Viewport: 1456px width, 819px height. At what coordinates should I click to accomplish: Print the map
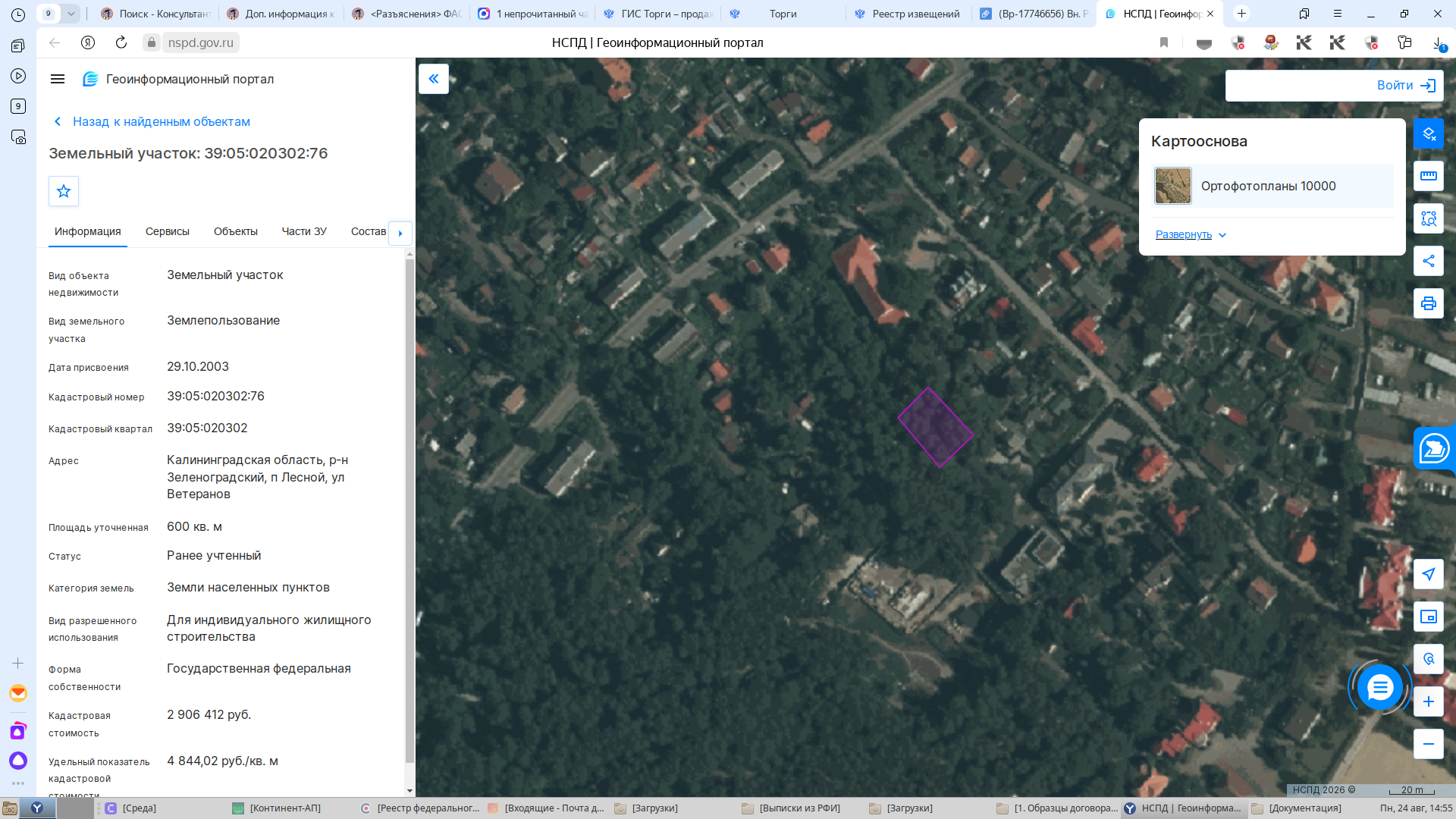[1429, 303]
